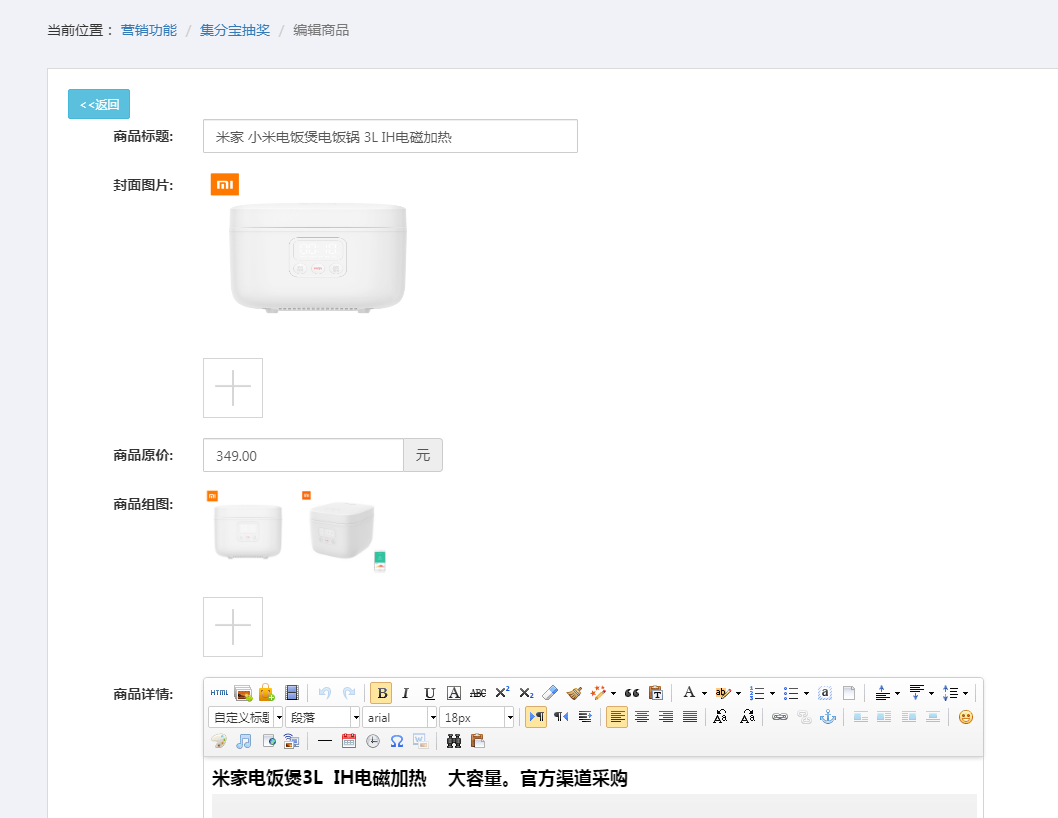Screen dimensions: 1058x818
Task: Insert the current time
Action: 372,741
